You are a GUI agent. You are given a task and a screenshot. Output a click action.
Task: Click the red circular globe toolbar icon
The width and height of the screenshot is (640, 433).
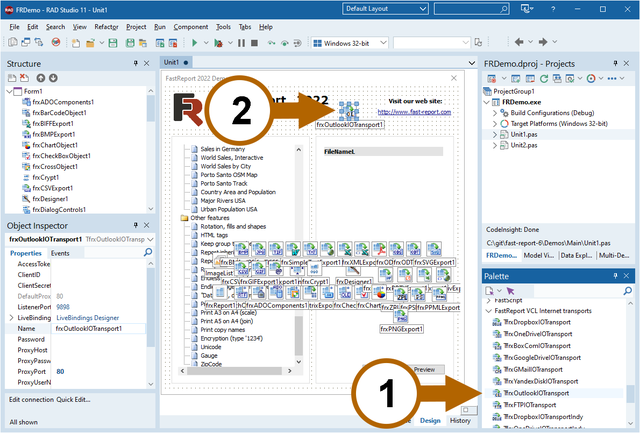56,42
